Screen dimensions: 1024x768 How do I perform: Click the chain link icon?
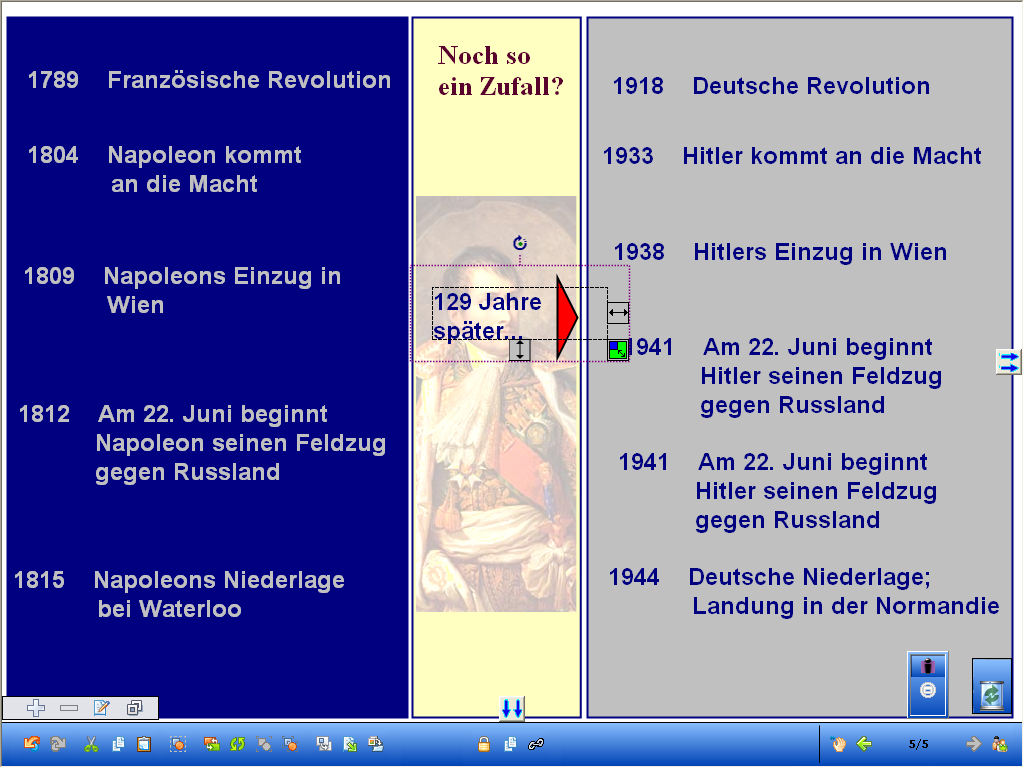tap(536, 743)
